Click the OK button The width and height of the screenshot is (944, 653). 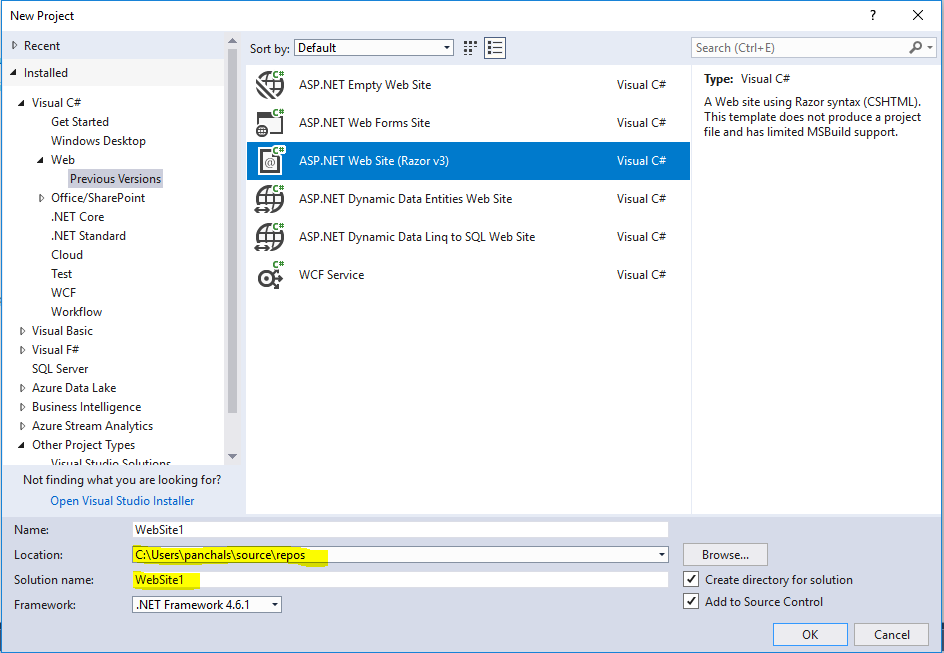tap(810, 634)
